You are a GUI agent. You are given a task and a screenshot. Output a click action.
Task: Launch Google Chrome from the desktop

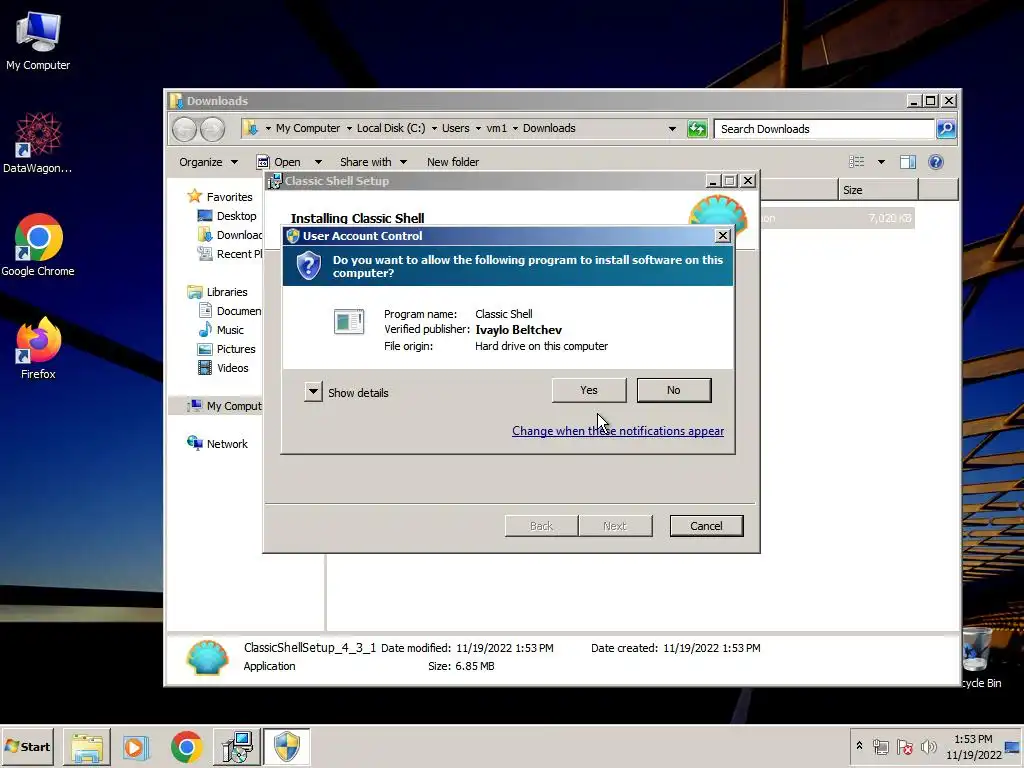pyautogui.click(x=38, y=246)
